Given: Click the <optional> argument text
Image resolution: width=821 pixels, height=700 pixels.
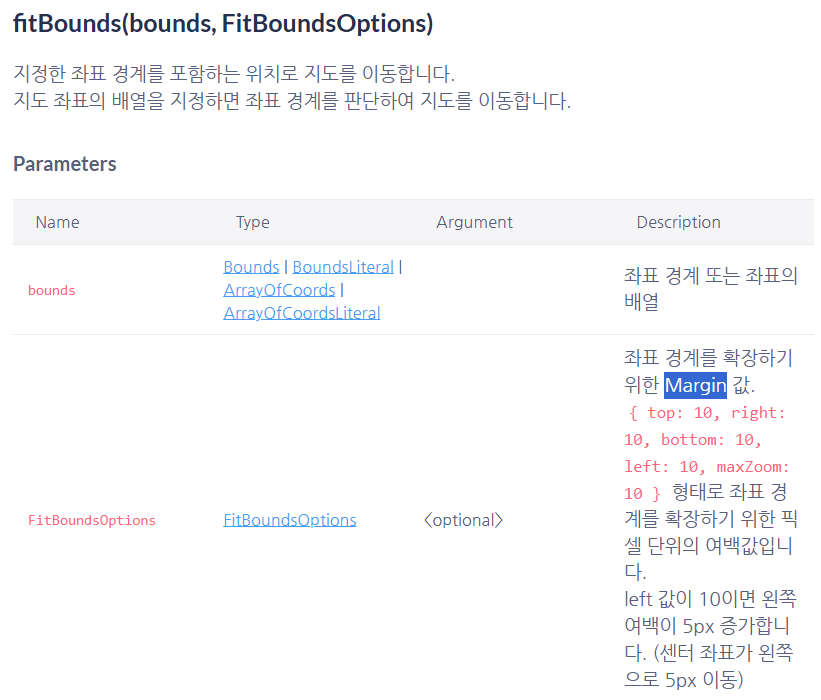Looking at the screenshot, I should [463, 520].
